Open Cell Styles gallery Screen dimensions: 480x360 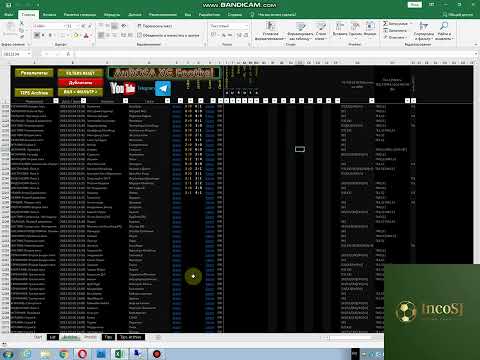320,31
